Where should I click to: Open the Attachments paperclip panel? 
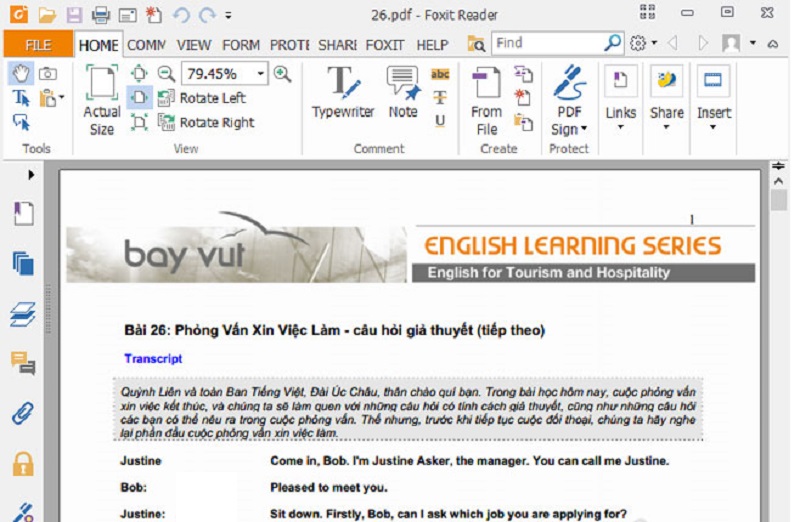[23, 413]
